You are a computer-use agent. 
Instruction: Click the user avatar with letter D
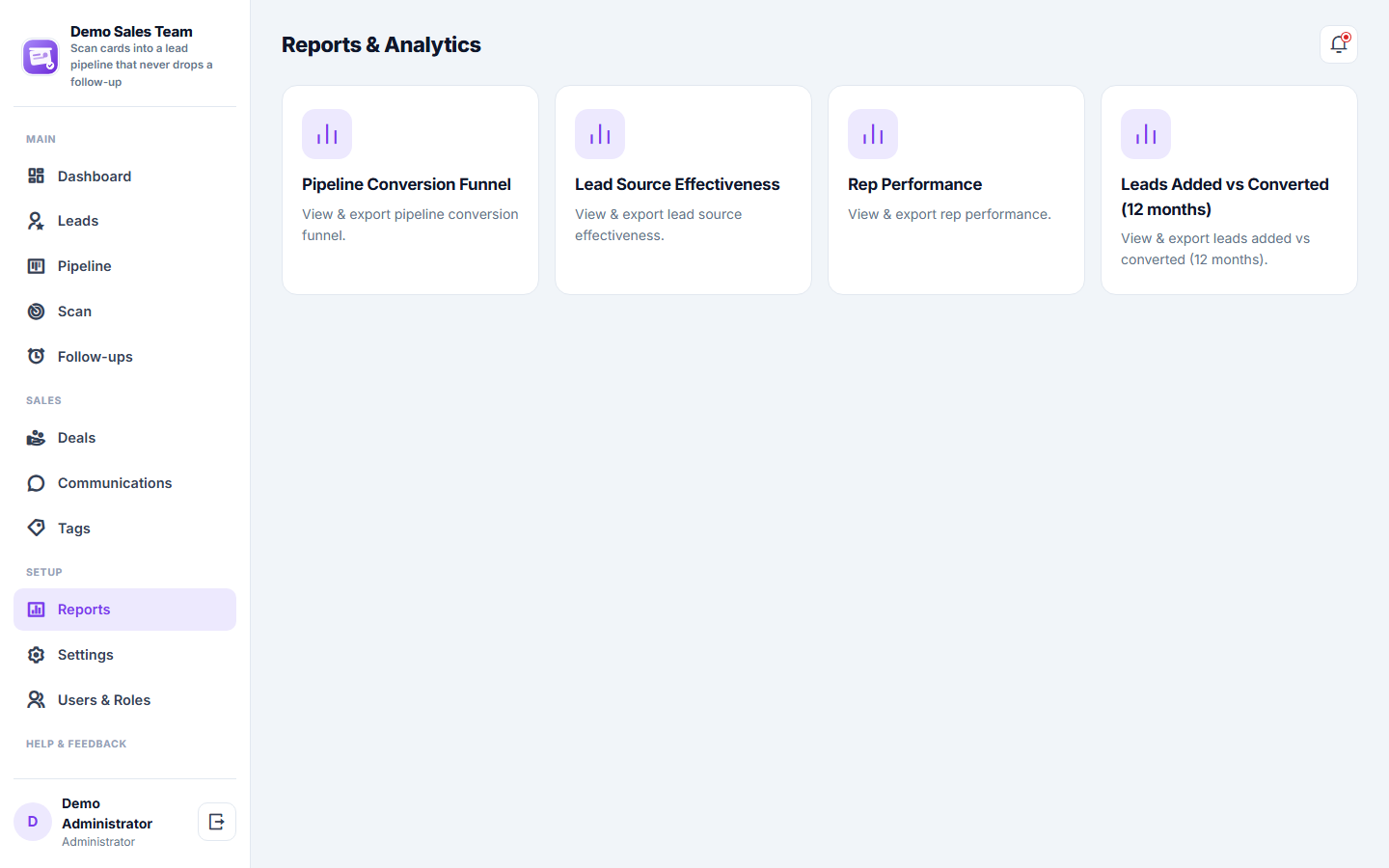tap(33, 822)
